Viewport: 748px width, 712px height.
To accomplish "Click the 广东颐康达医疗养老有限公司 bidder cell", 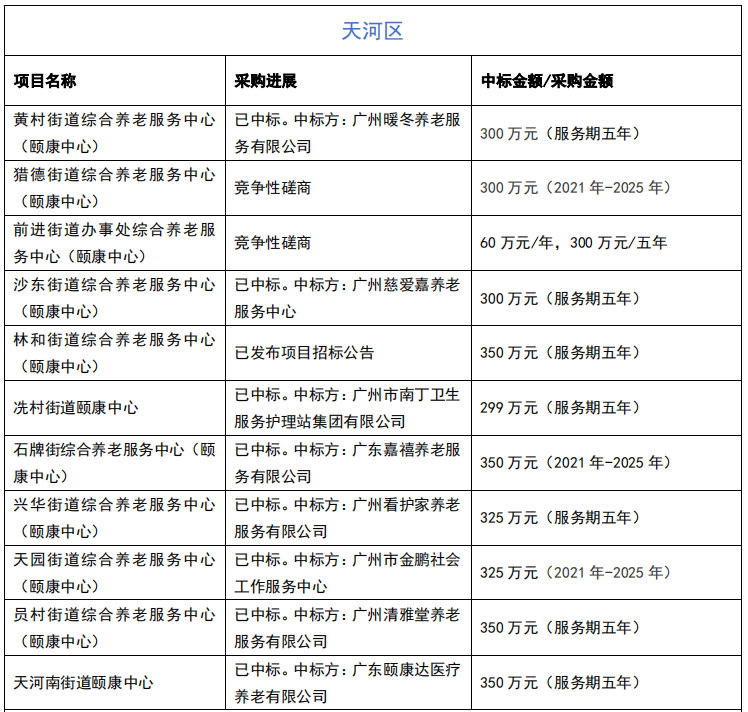I will pyautogui.click(x=347, y=682).
